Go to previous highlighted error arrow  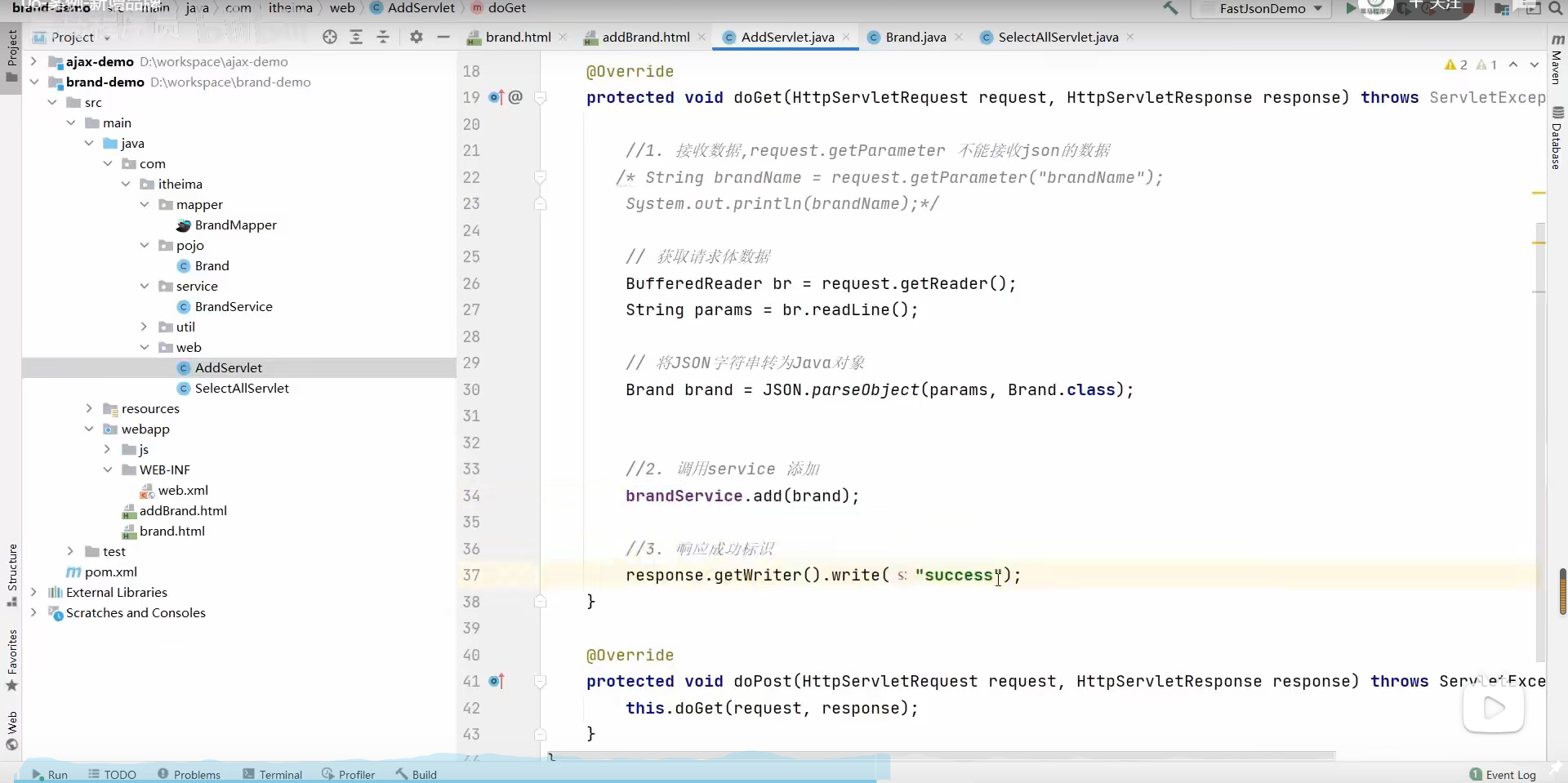[1513, 65]
